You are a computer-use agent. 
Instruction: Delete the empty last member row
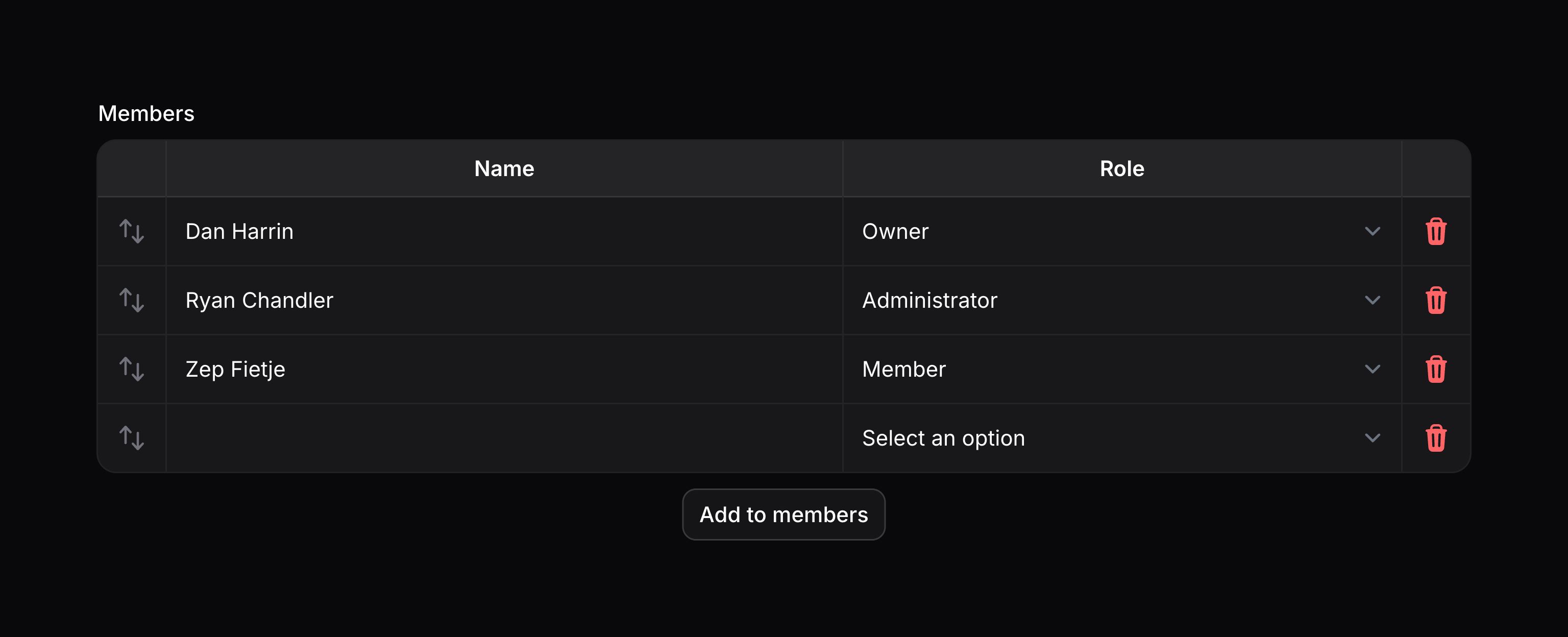pyautogui.click(x=1435, y=438)
